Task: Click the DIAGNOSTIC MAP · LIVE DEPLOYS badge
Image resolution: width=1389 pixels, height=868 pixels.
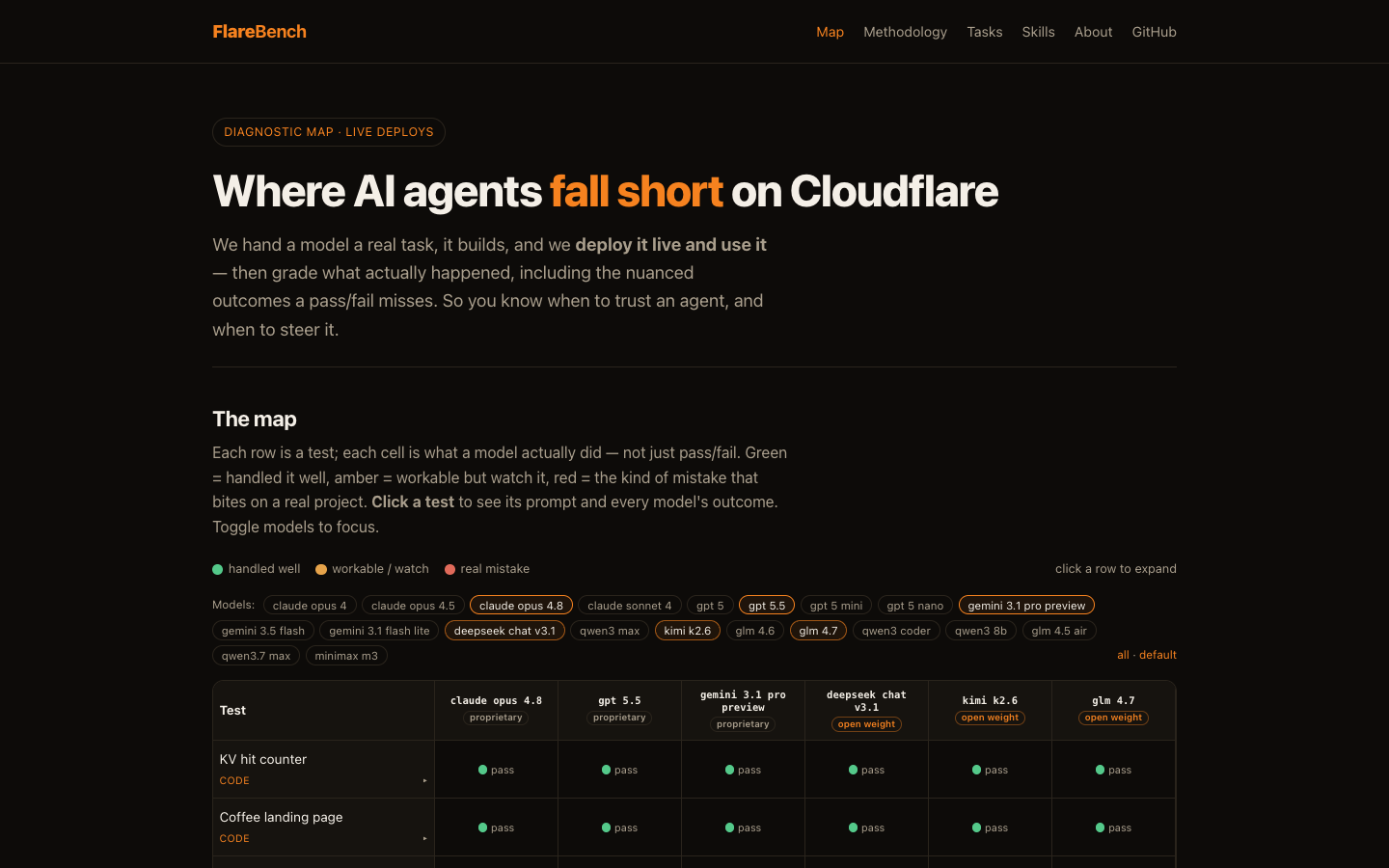Action: (329, 132)
